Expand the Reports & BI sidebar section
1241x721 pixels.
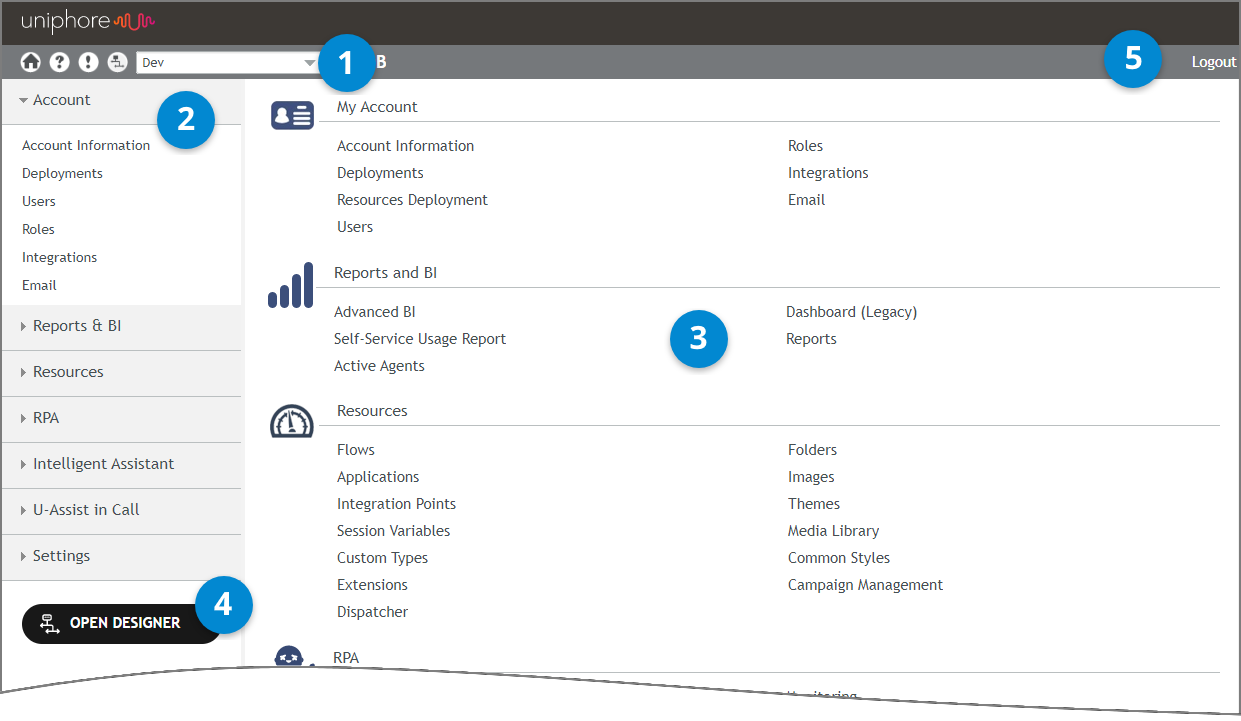121,327
